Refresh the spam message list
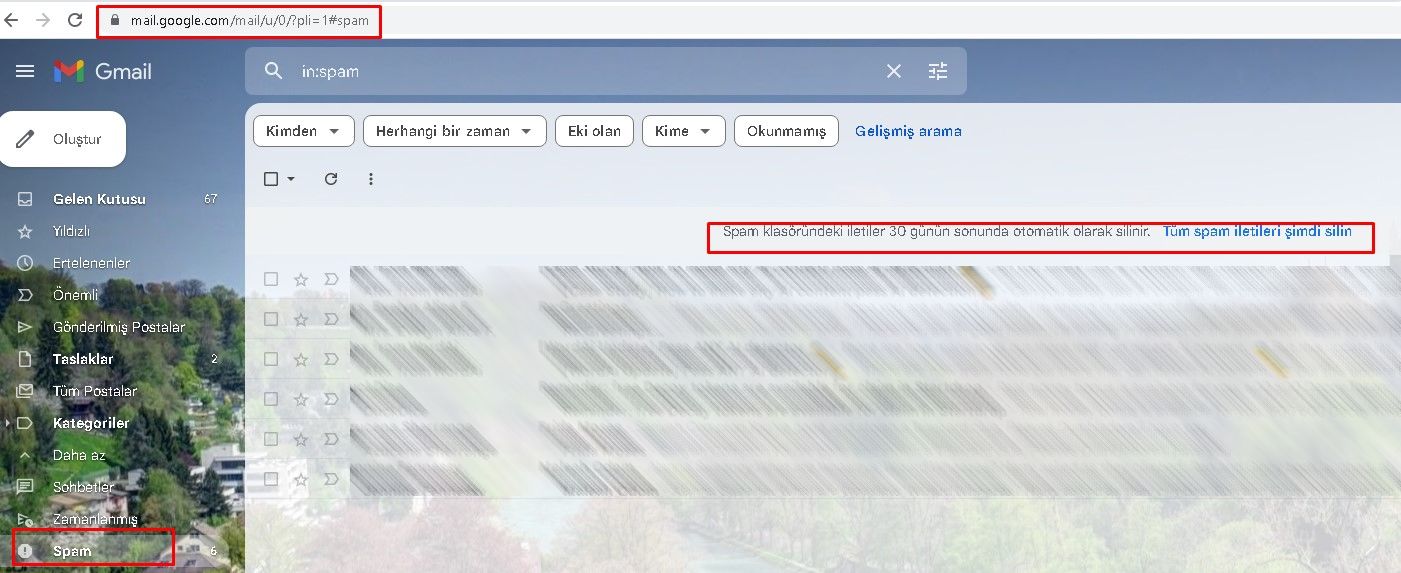1401x573 pixels. coord(331,179)
